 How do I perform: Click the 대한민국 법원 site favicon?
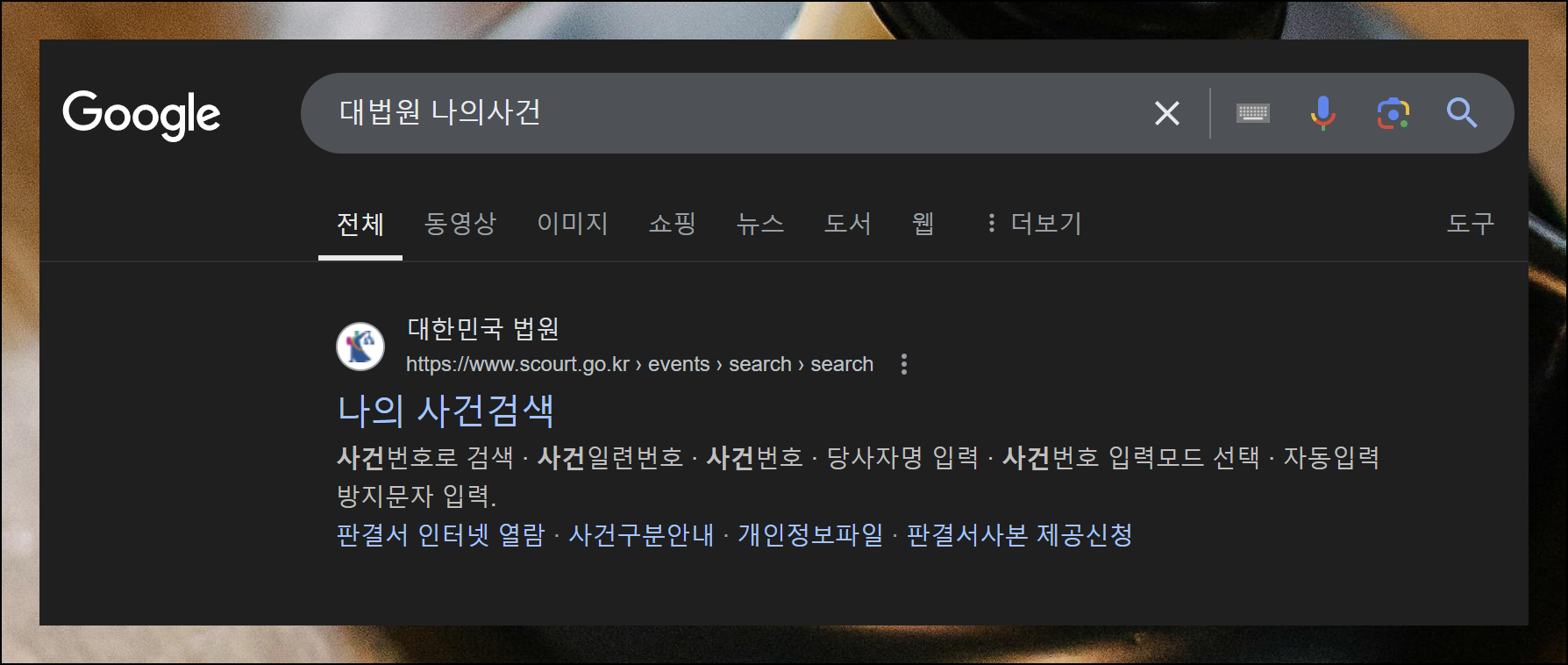[360, 346]
